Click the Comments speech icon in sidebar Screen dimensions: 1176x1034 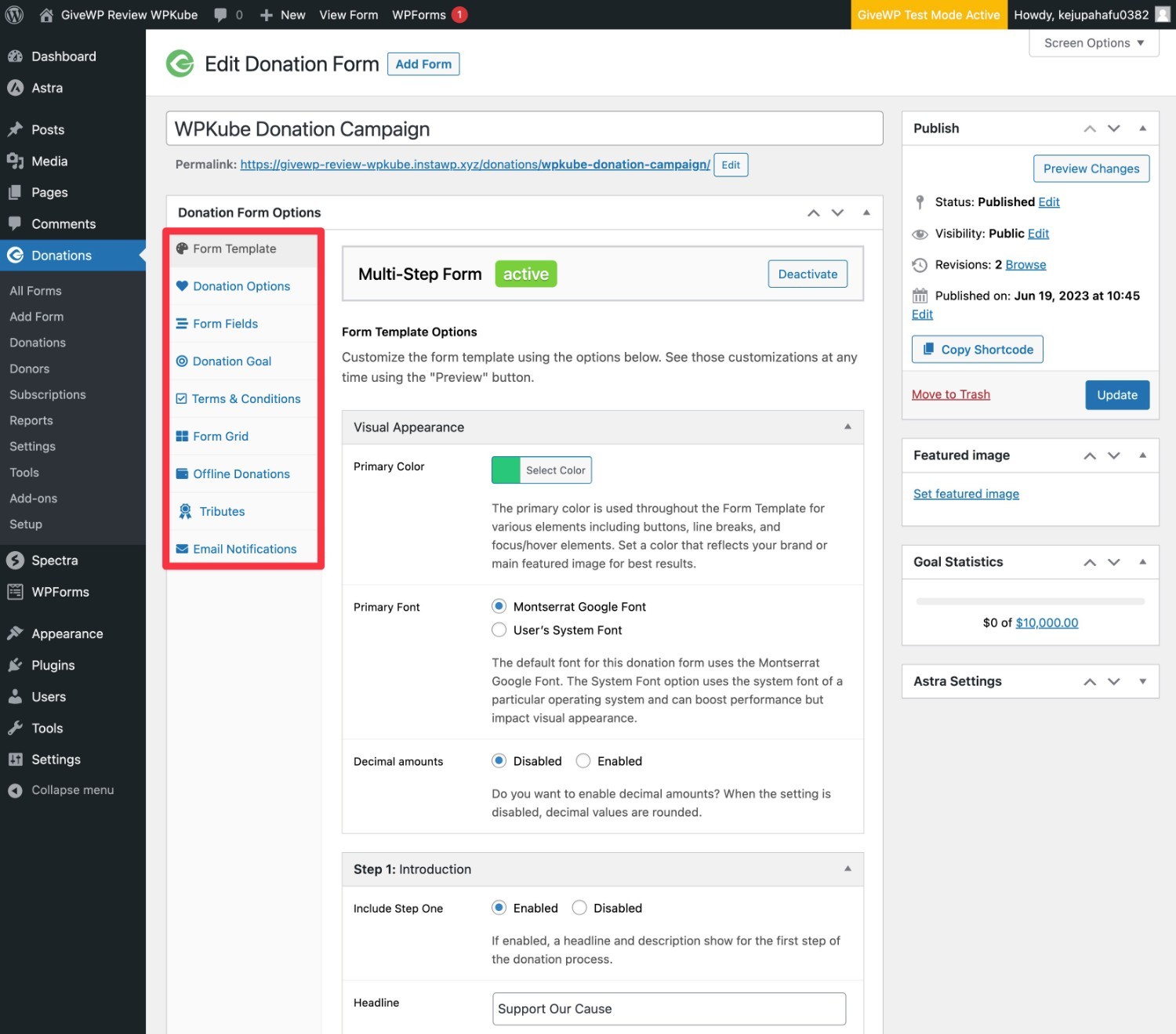(x=15, y=223)
